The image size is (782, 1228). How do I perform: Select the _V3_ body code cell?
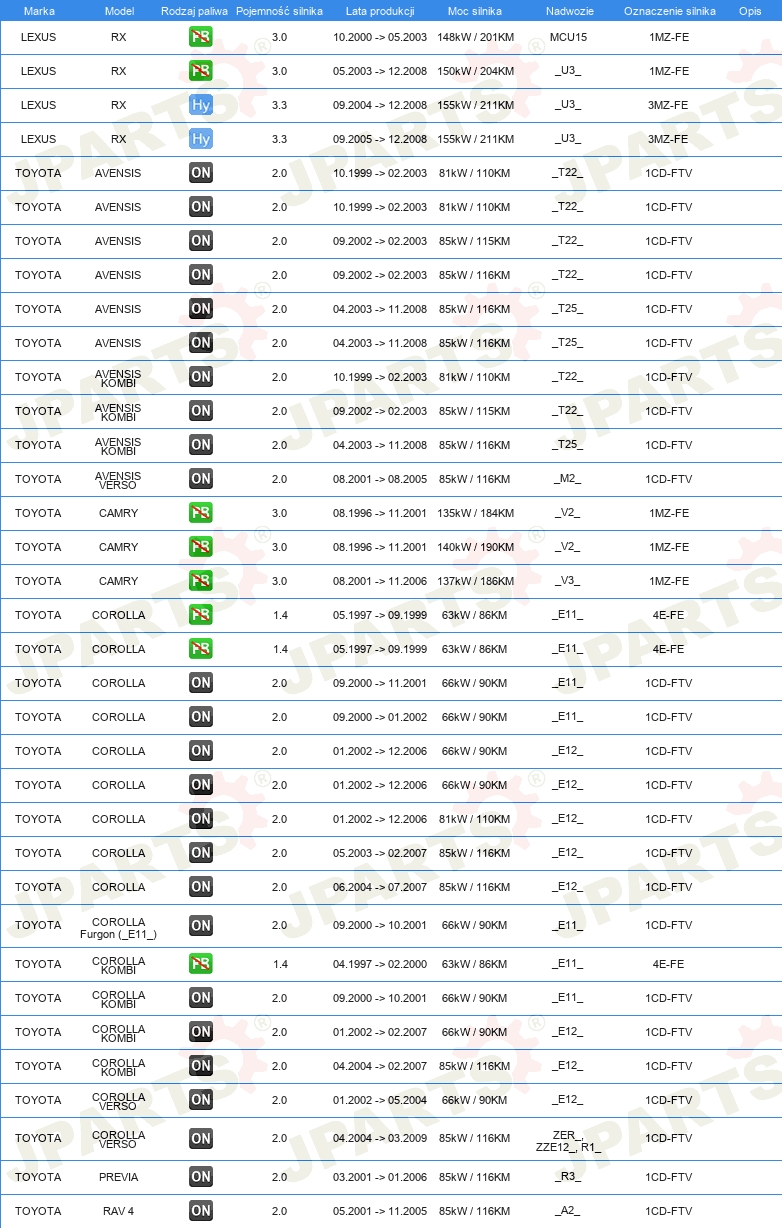[568, 581]
